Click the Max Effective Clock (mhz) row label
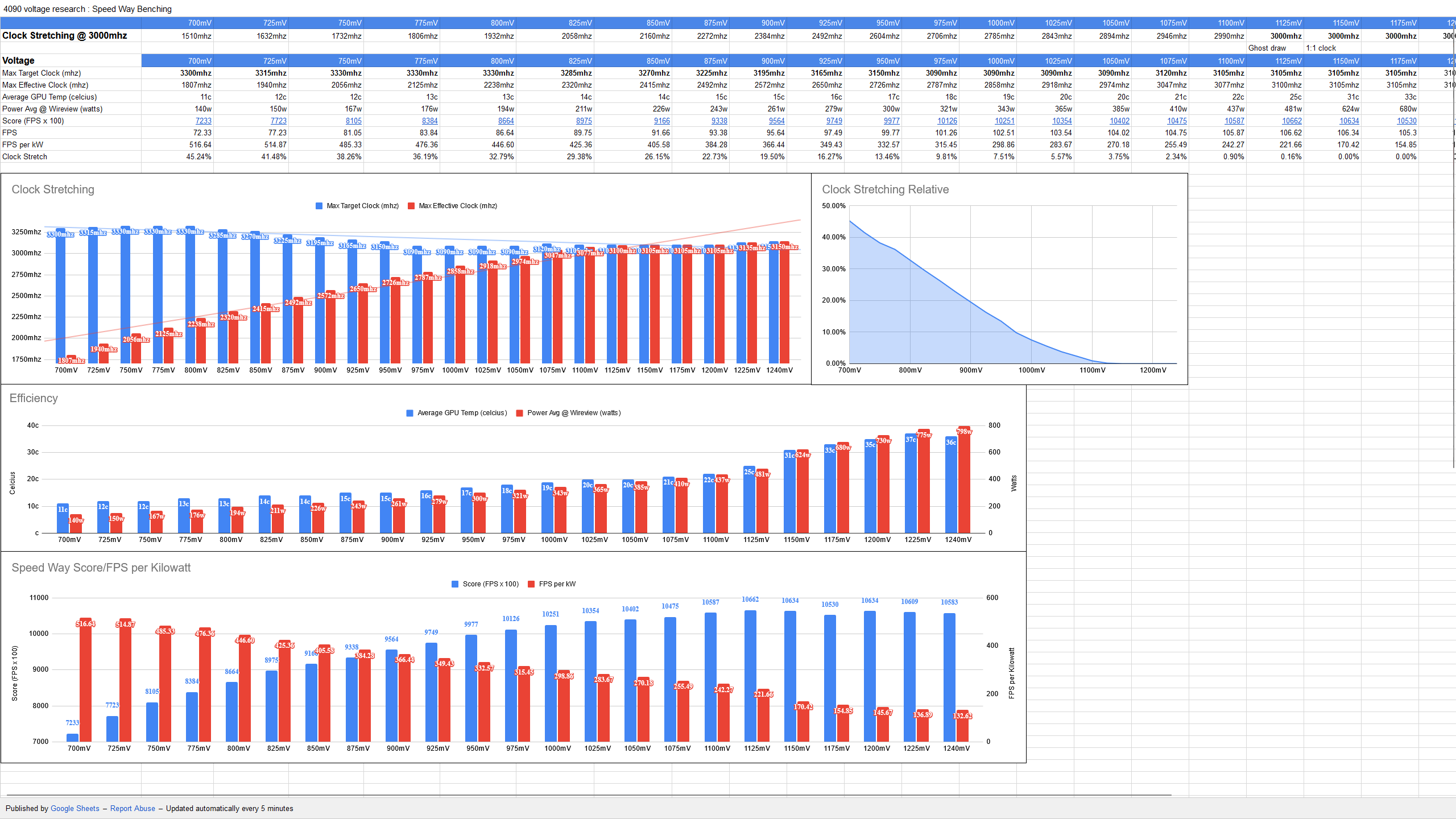 [x=71, y=85]
